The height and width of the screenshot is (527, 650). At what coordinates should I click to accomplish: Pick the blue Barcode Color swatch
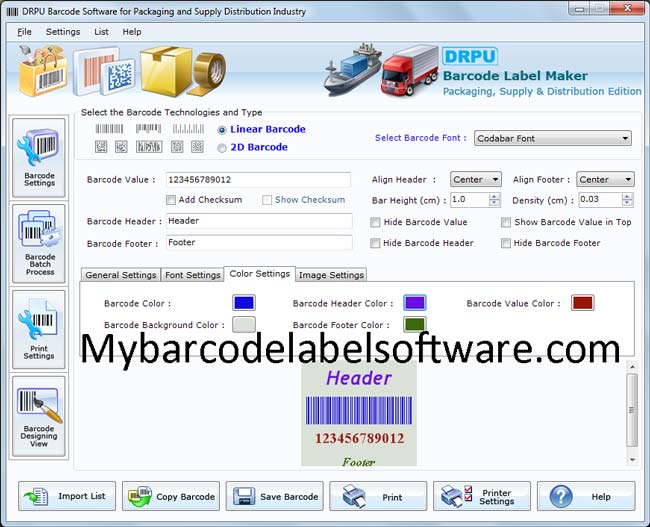(244, 303)
